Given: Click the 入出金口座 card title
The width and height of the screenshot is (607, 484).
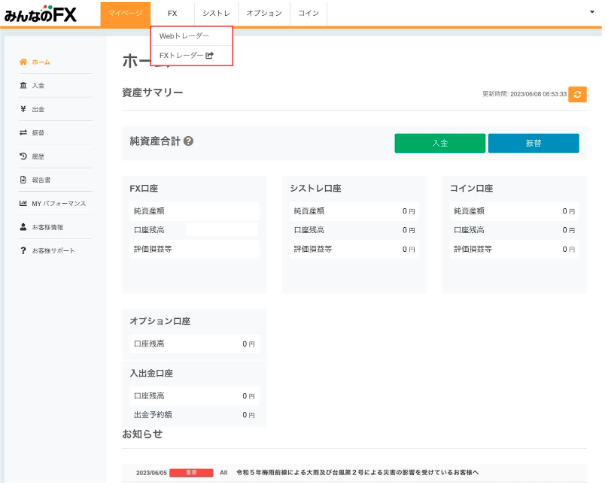Looking at the screenshot, I should (x=151, y=374).
